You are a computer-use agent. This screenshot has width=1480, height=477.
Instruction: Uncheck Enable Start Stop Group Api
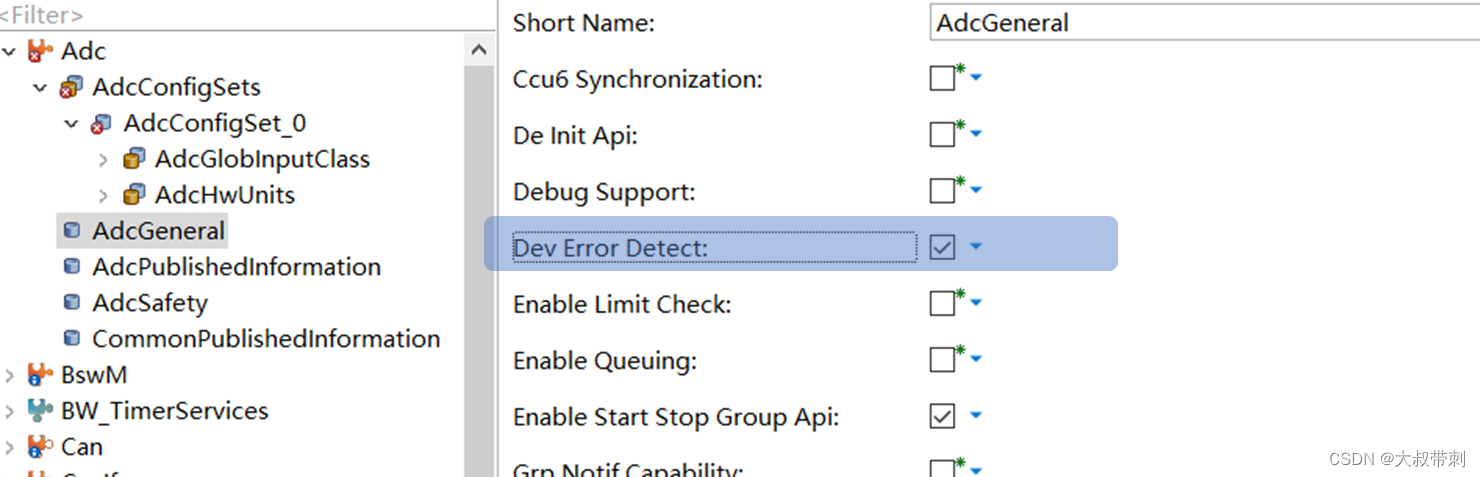[x=942, y=415]
